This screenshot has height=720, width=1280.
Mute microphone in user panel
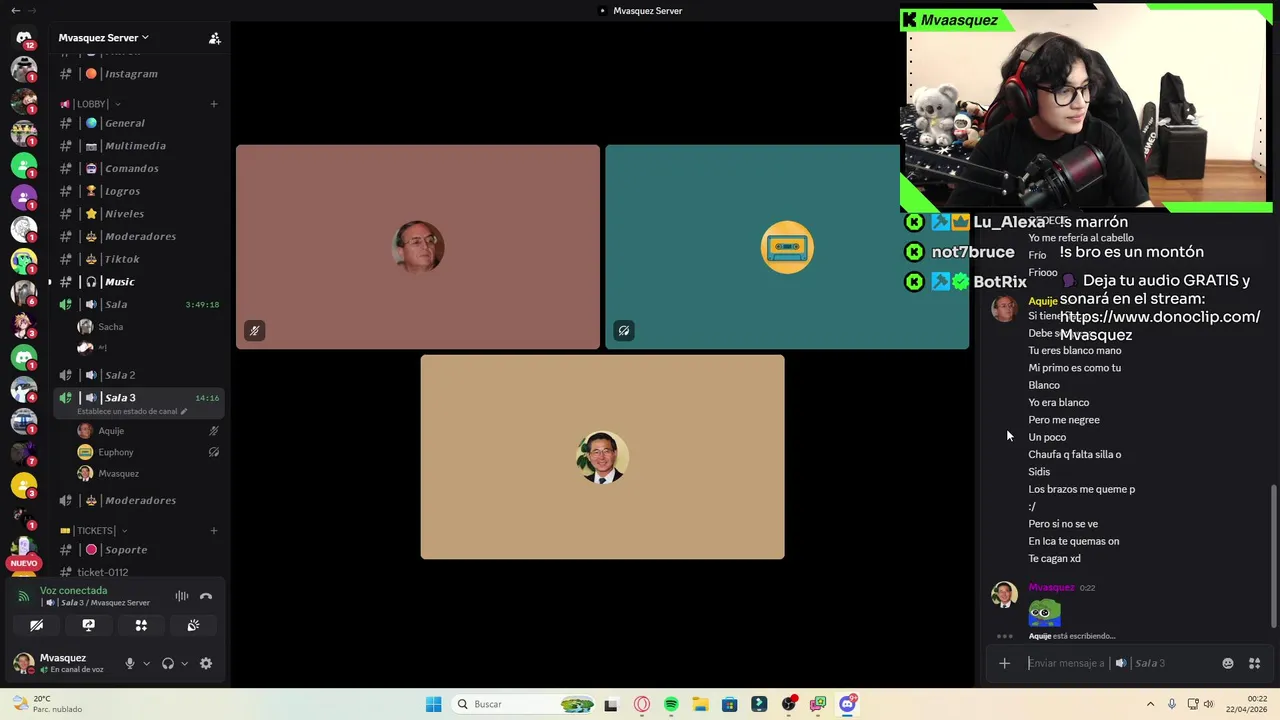tap(129, 663)
